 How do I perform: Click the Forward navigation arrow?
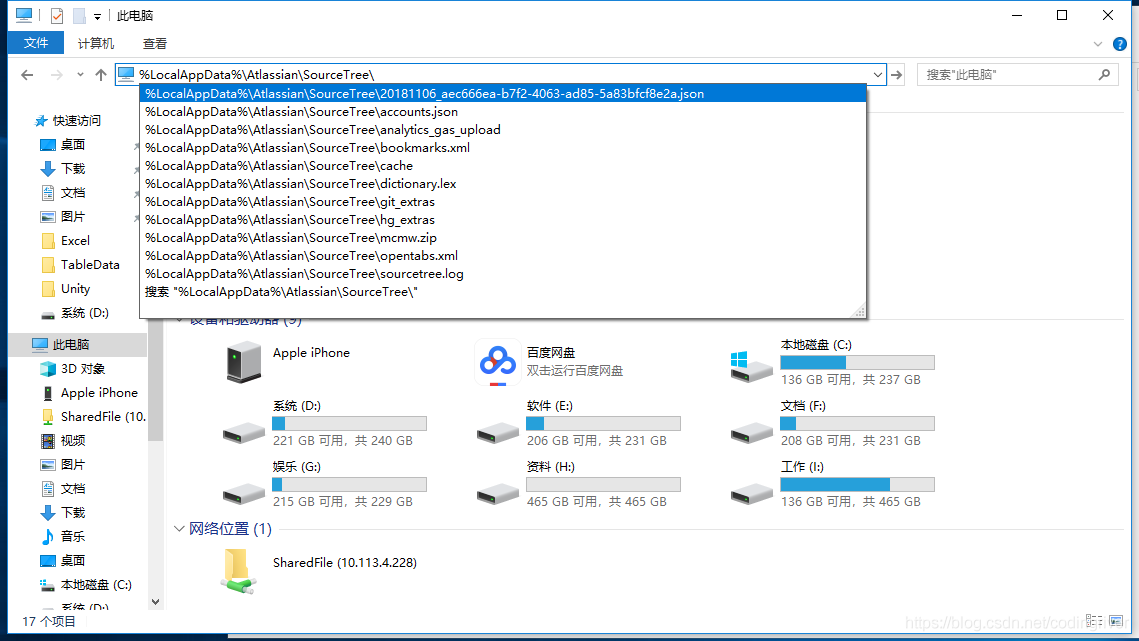point(56,75)
